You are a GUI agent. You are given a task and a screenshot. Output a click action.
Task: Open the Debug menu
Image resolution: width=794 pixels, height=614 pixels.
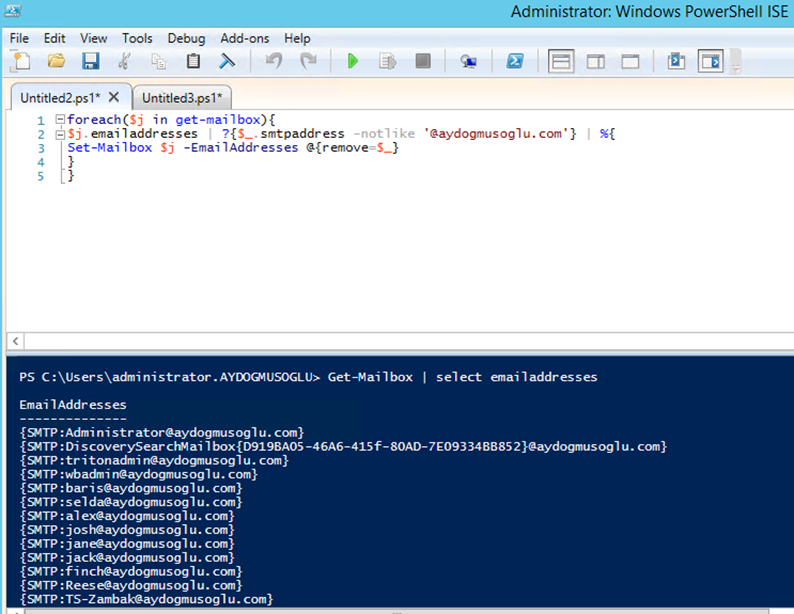coord(186,38)
